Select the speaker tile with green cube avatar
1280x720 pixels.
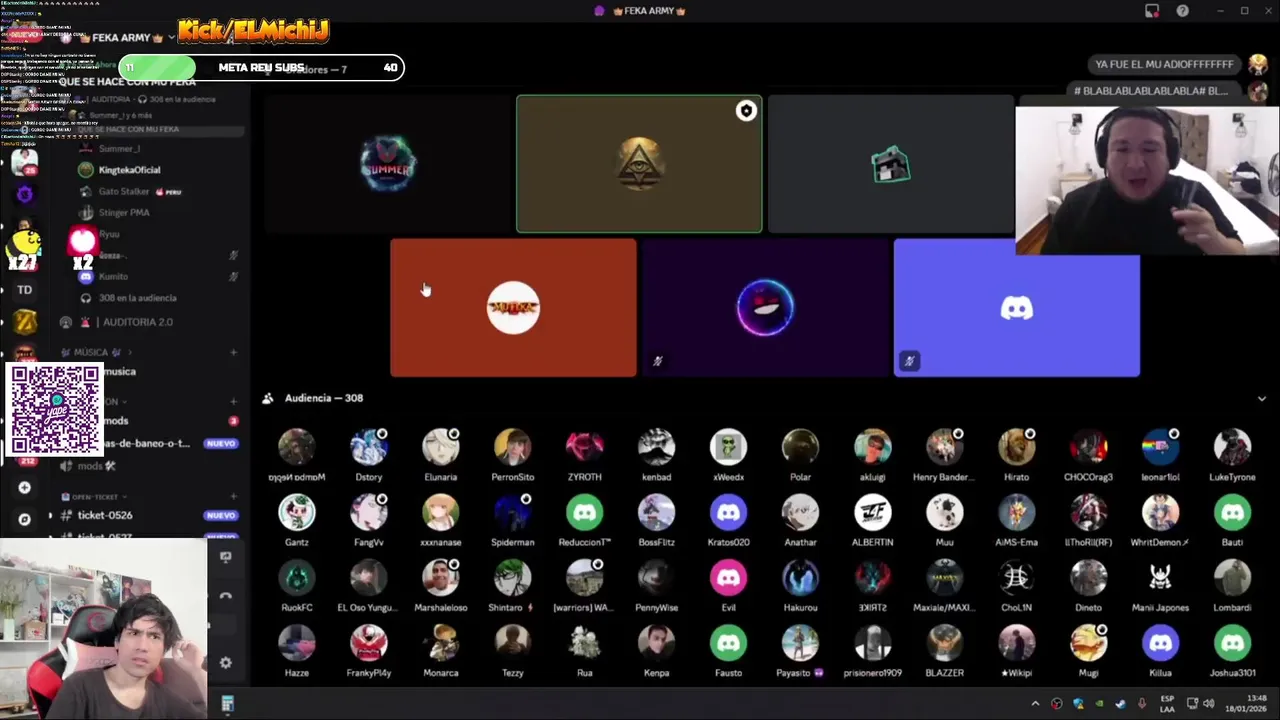point(890,164)
